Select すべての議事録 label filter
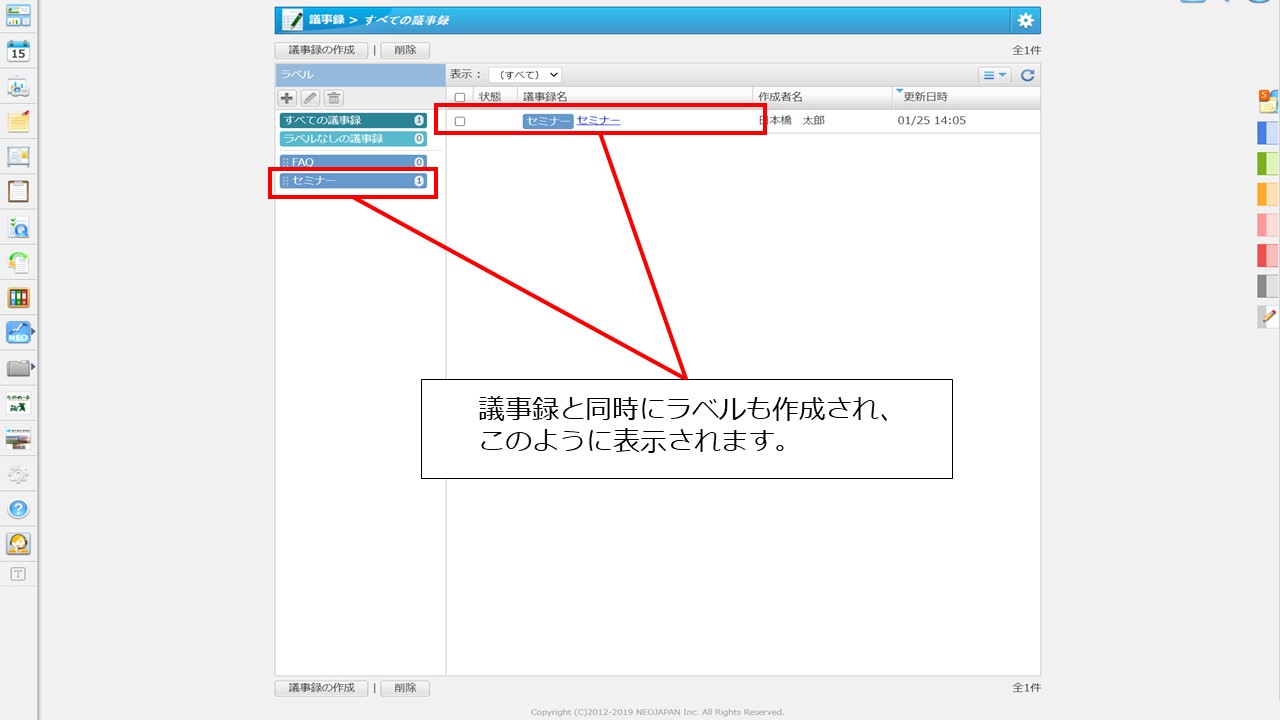 click(x=354, y=120)
